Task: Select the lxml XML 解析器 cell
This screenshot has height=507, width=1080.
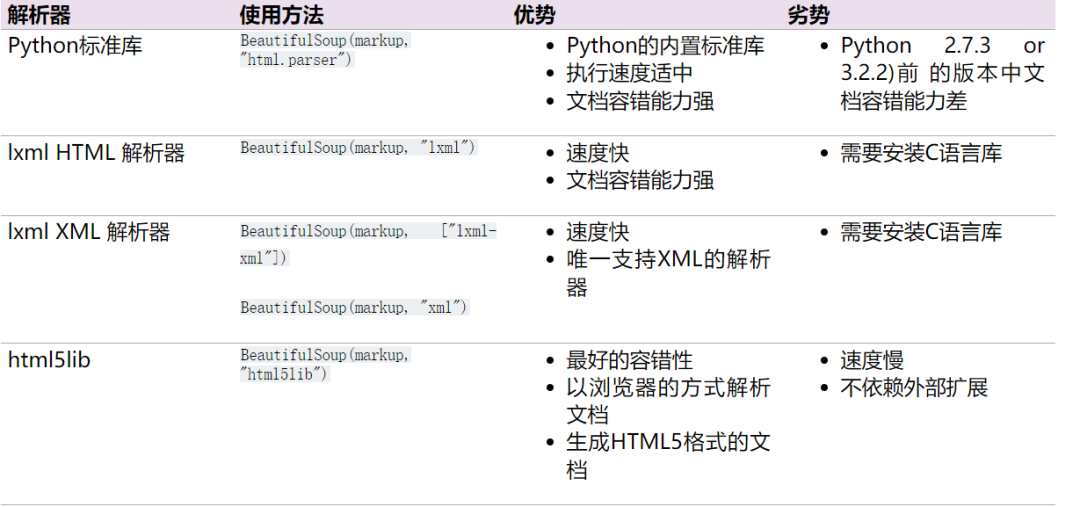Action: click(89, 231)
